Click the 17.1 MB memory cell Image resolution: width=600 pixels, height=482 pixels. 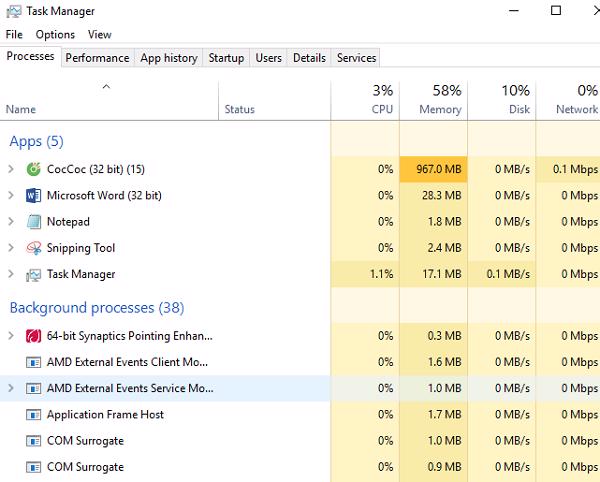tap(433, 274)
